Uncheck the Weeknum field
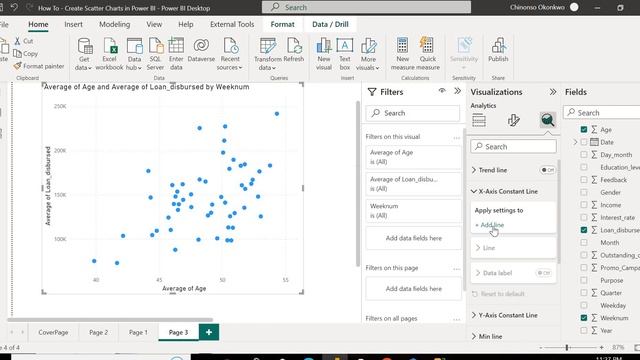This screenshot has height=360, width=640. pos(584,318)
